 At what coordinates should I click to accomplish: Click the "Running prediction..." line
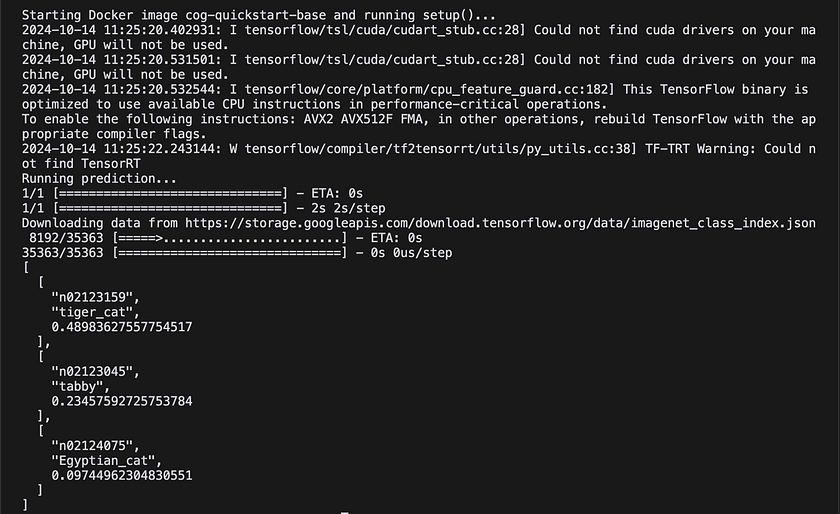click(x=99, y=178)
